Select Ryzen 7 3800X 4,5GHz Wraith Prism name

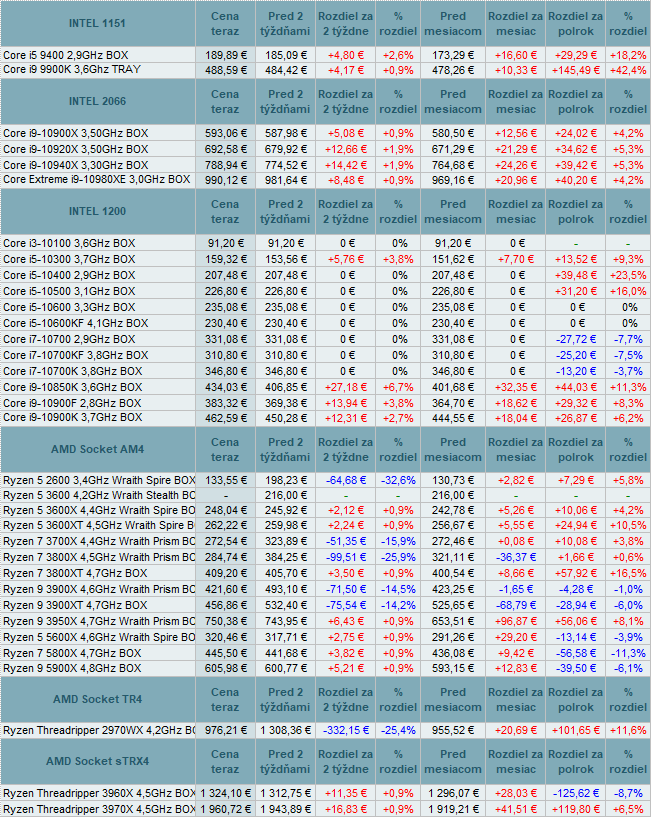pos(99,558)
